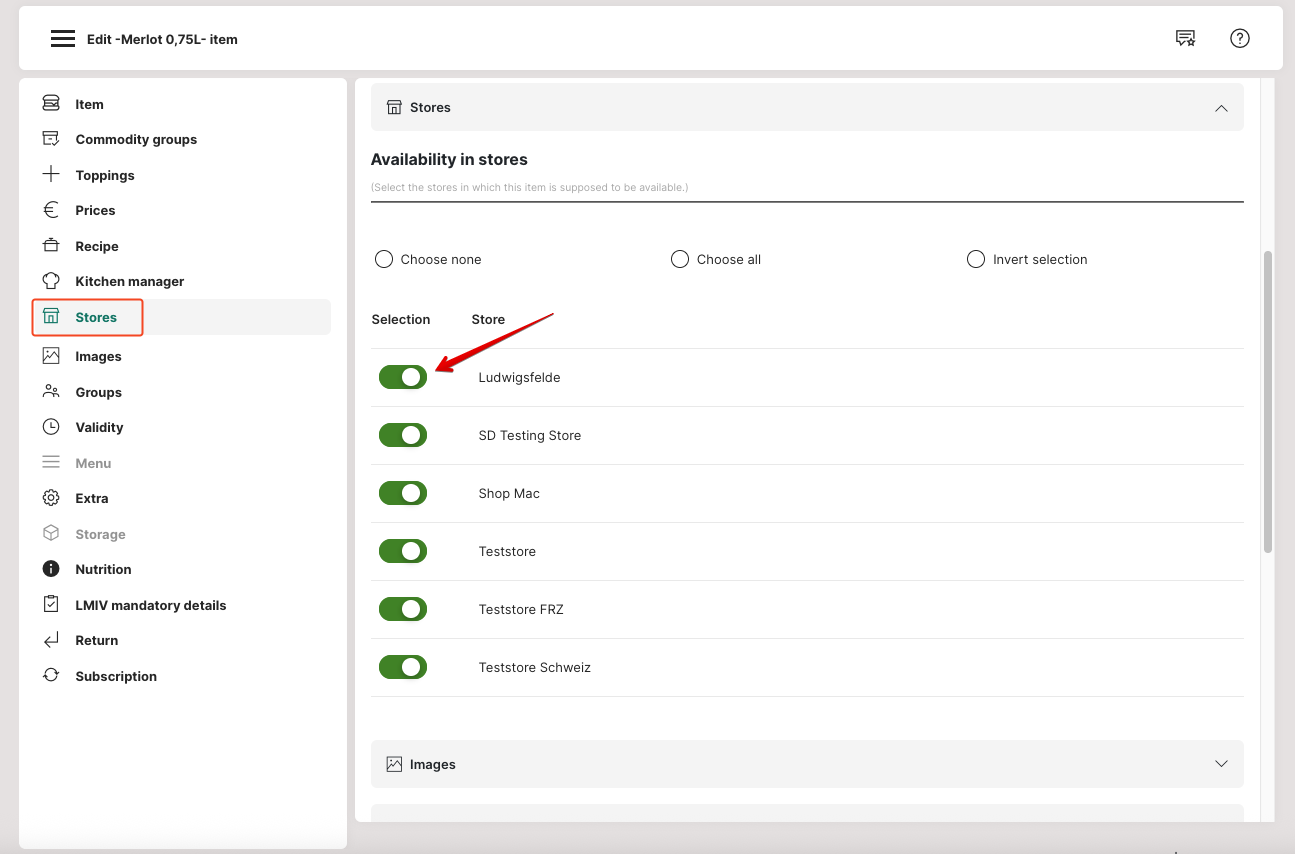
Task: Open the help question mark icon
Action: (x=1240, y=39)
